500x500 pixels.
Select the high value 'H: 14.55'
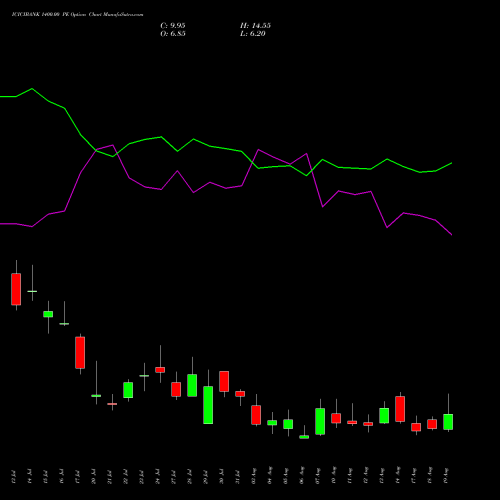[x=255, y=26]
